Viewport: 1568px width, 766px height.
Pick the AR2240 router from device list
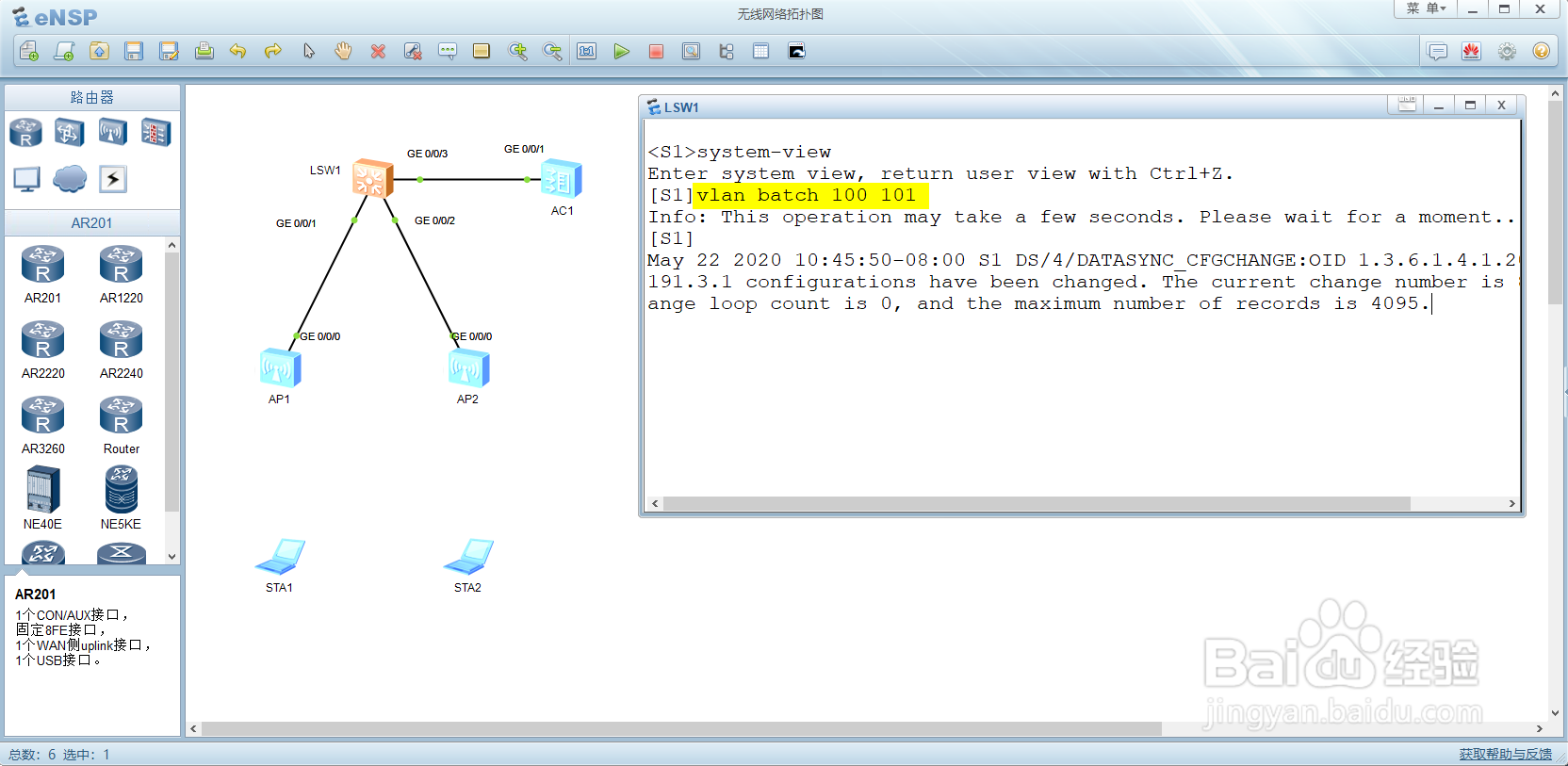tap(122, 350)
